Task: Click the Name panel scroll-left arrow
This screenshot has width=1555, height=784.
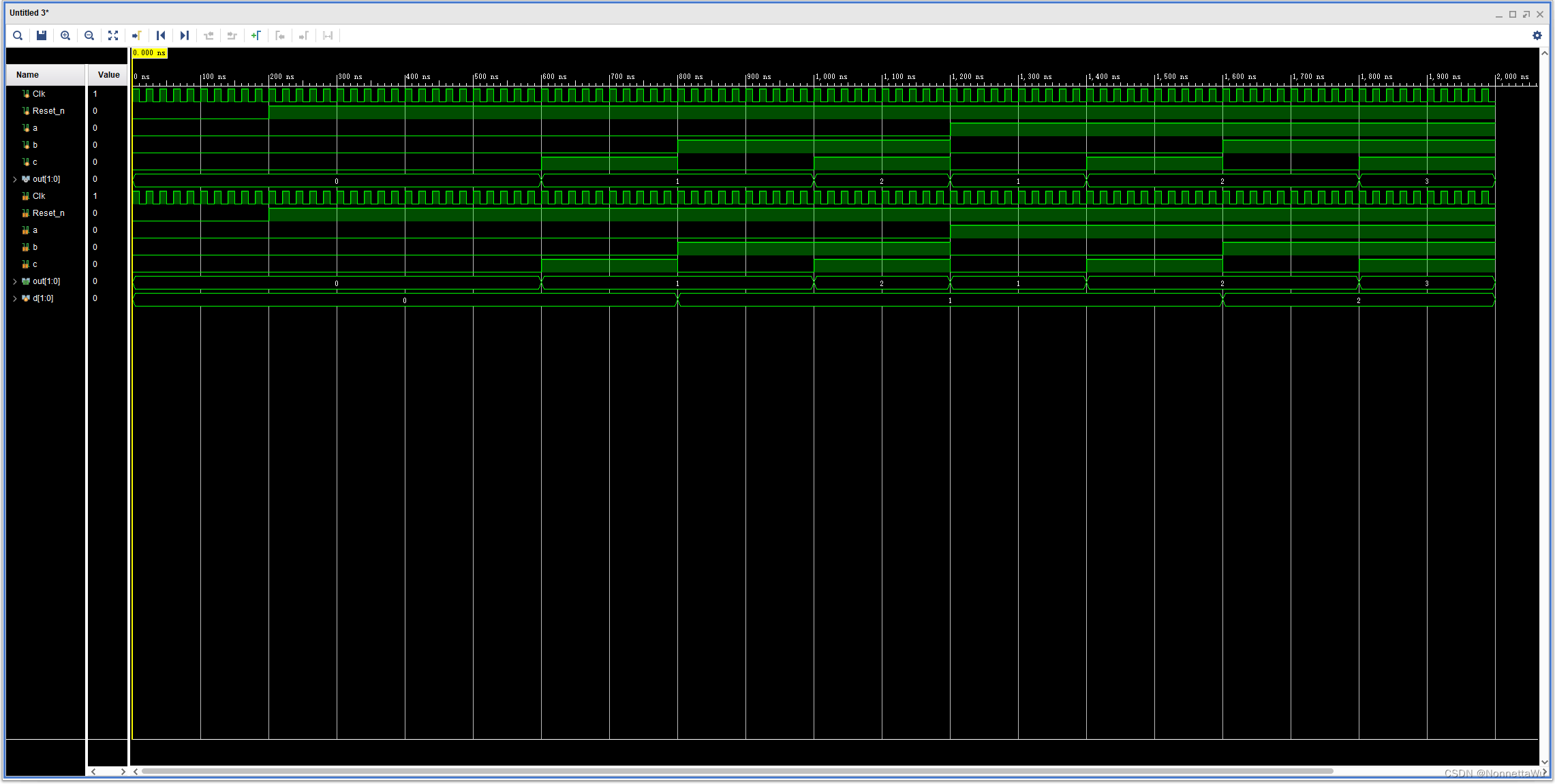Action: [x=93, y=772]
